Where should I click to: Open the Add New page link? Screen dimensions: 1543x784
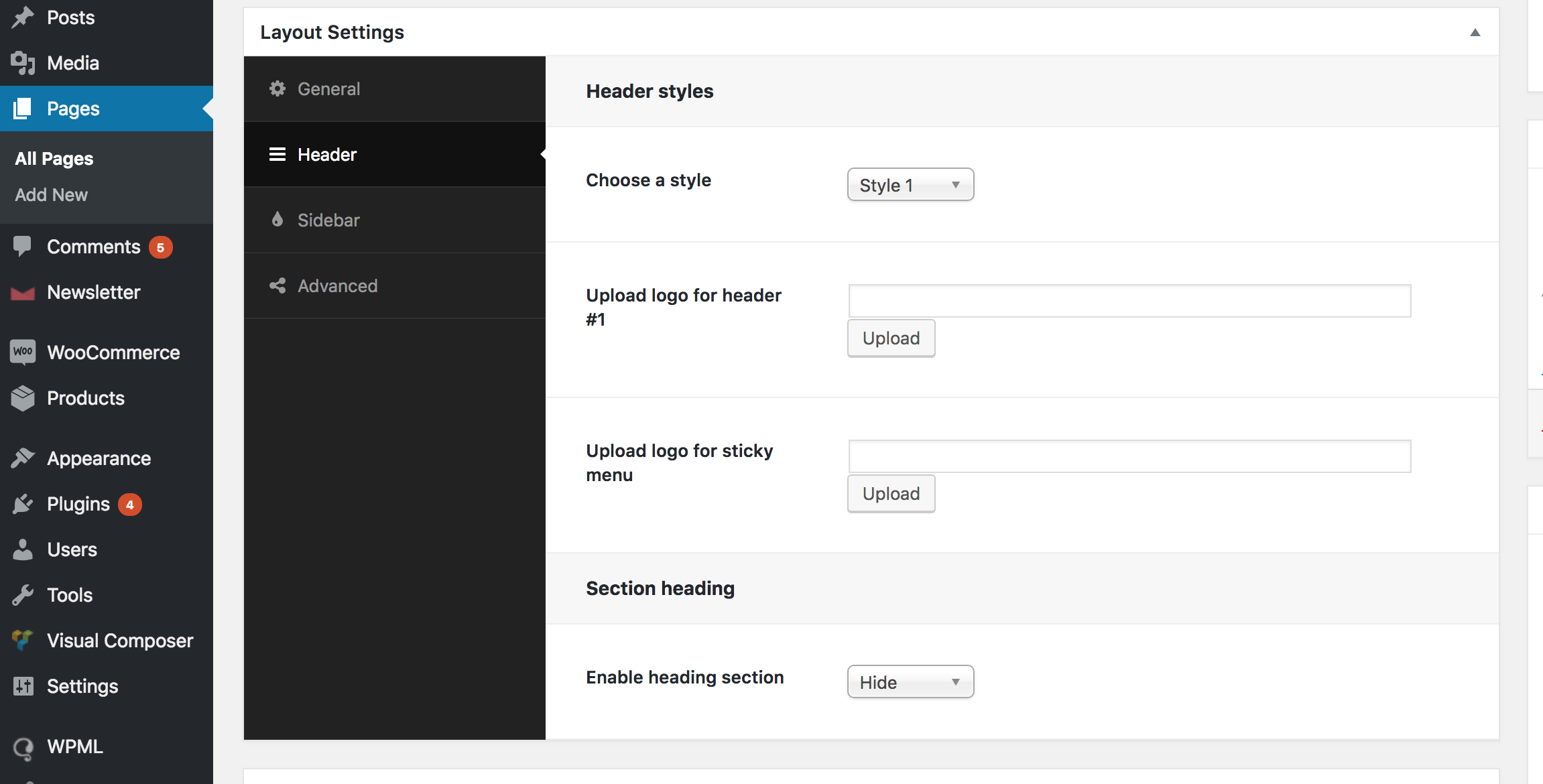tap(52, 195)
